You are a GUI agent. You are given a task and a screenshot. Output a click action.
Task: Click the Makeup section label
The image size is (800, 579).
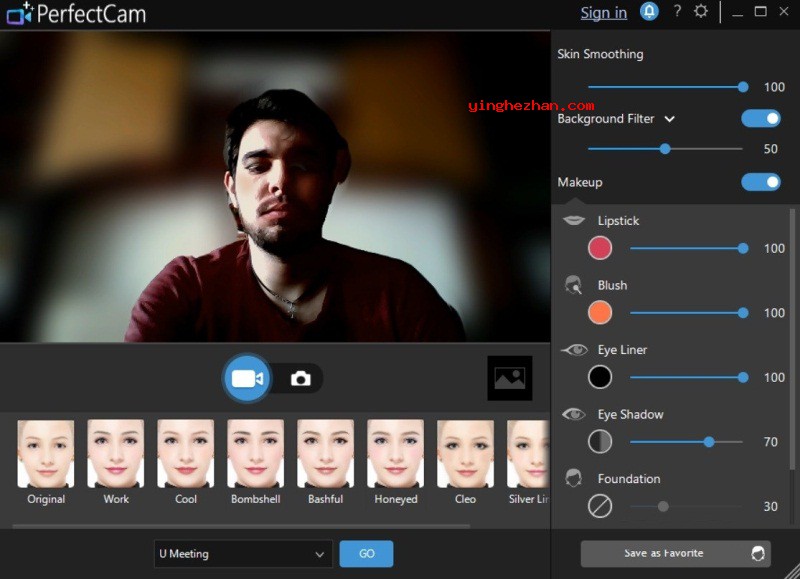coord(580,182)
